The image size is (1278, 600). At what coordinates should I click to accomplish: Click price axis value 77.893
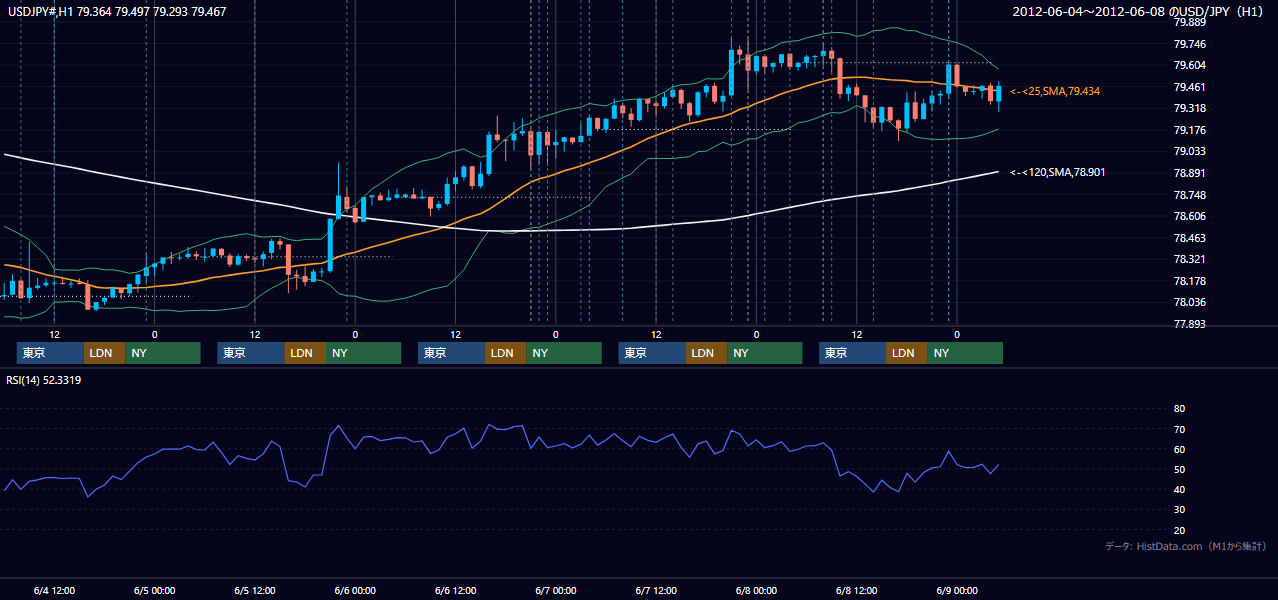tap(1188, 324)
